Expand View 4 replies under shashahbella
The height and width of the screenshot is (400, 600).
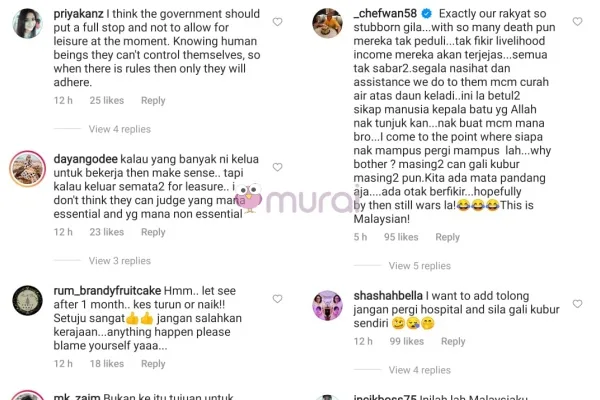click(x=420, y=371)
